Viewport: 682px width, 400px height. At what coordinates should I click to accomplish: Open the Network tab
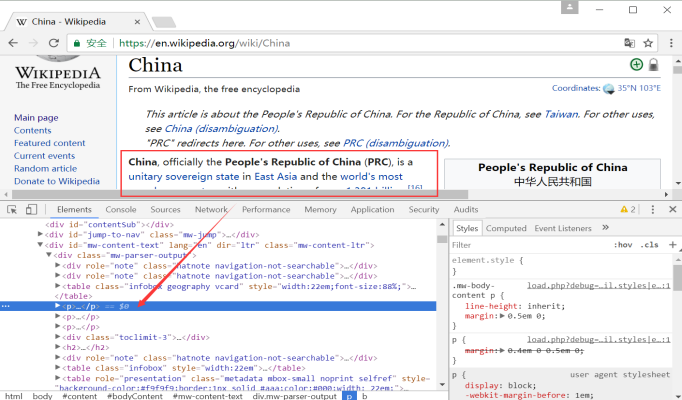pos(211,210)
